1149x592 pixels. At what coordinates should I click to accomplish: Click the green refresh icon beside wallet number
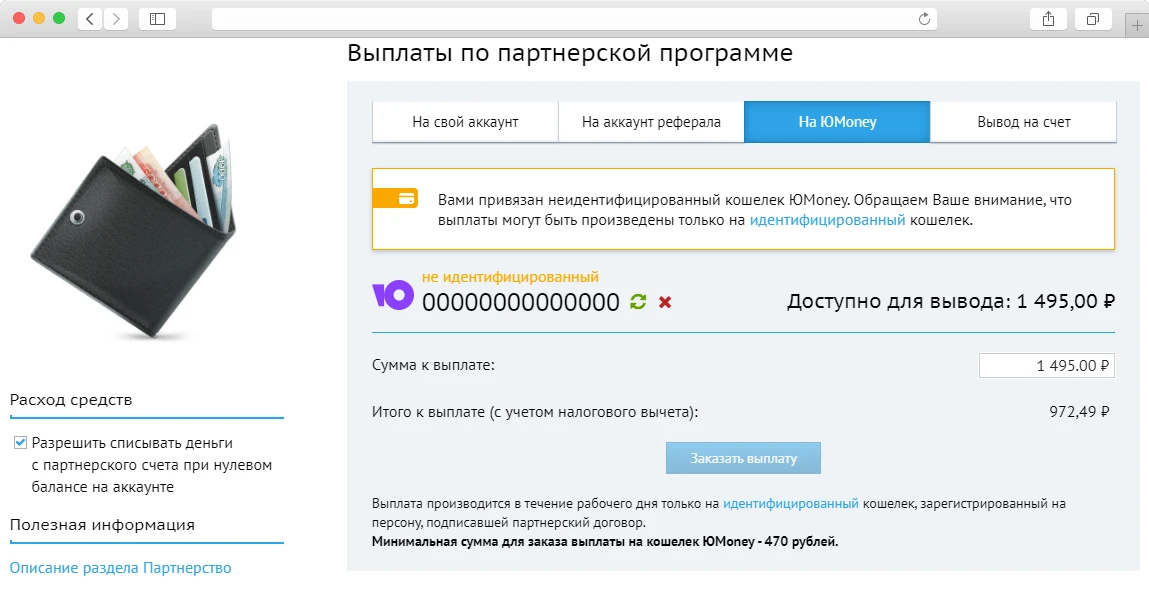637,300
